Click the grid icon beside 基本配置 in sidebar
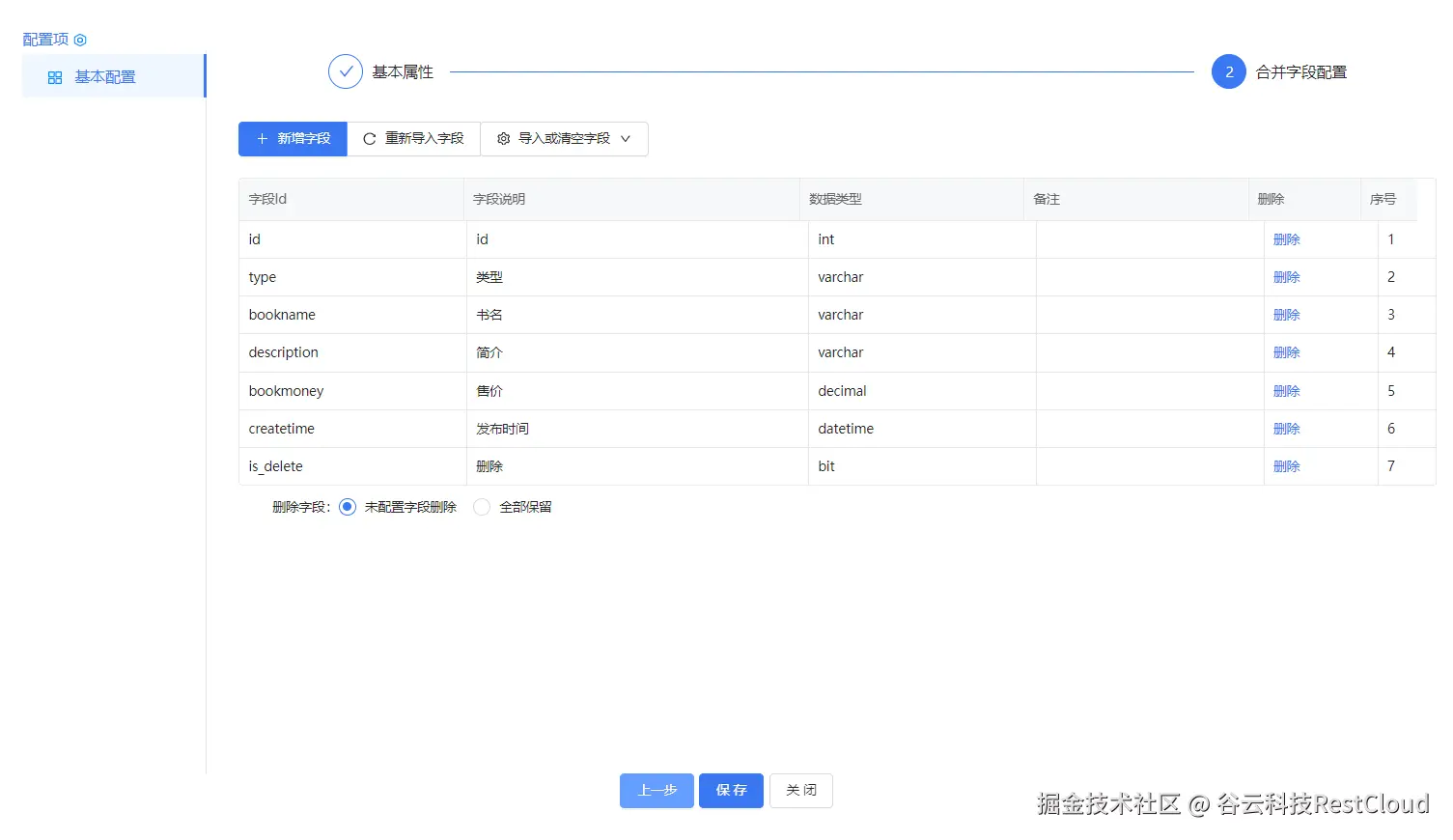 coord(55,76)
